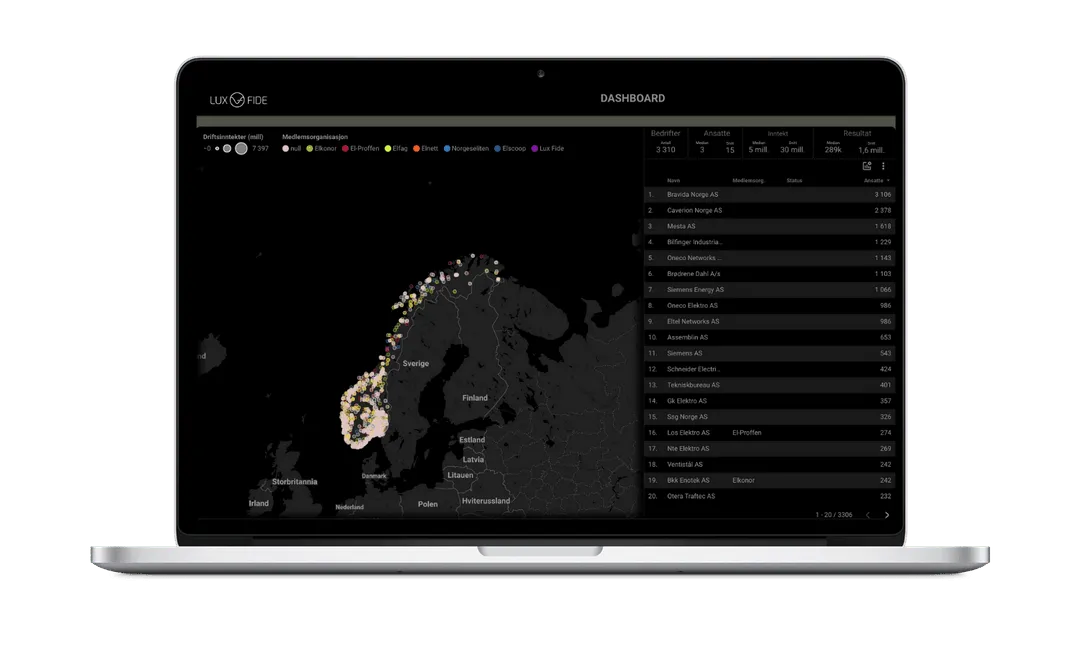Select the Otera Traftec AS row

pos(769,495)
